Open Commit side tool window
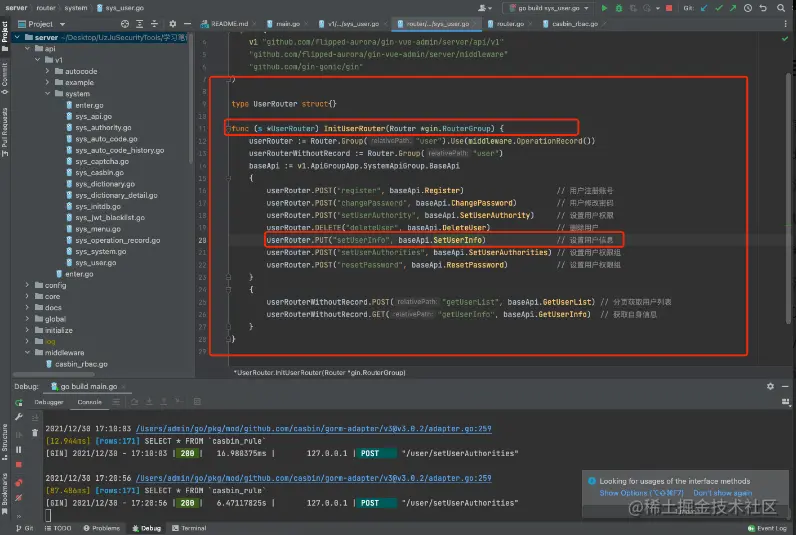The width and height of the screenshot is (796, 535). click(x=5, y=79)
